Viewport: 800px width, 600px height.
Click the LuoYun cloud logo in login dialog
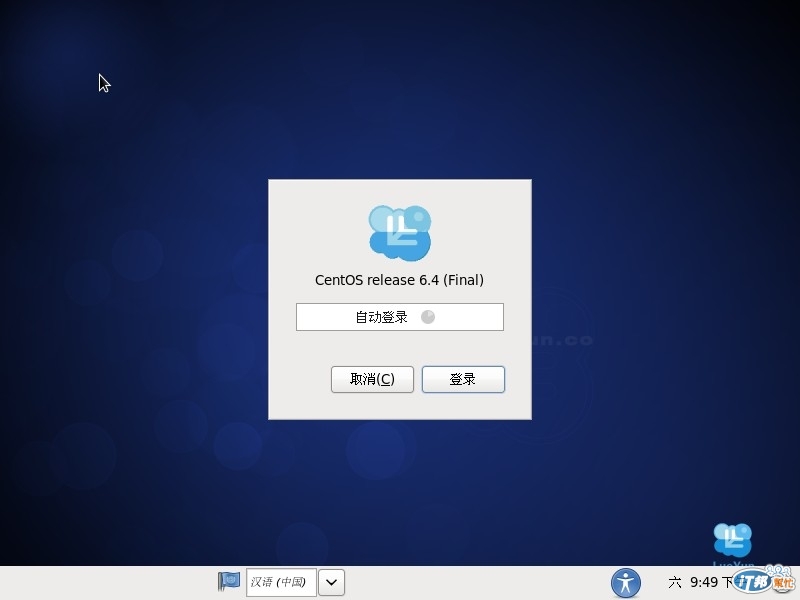(x=399, y=233)
